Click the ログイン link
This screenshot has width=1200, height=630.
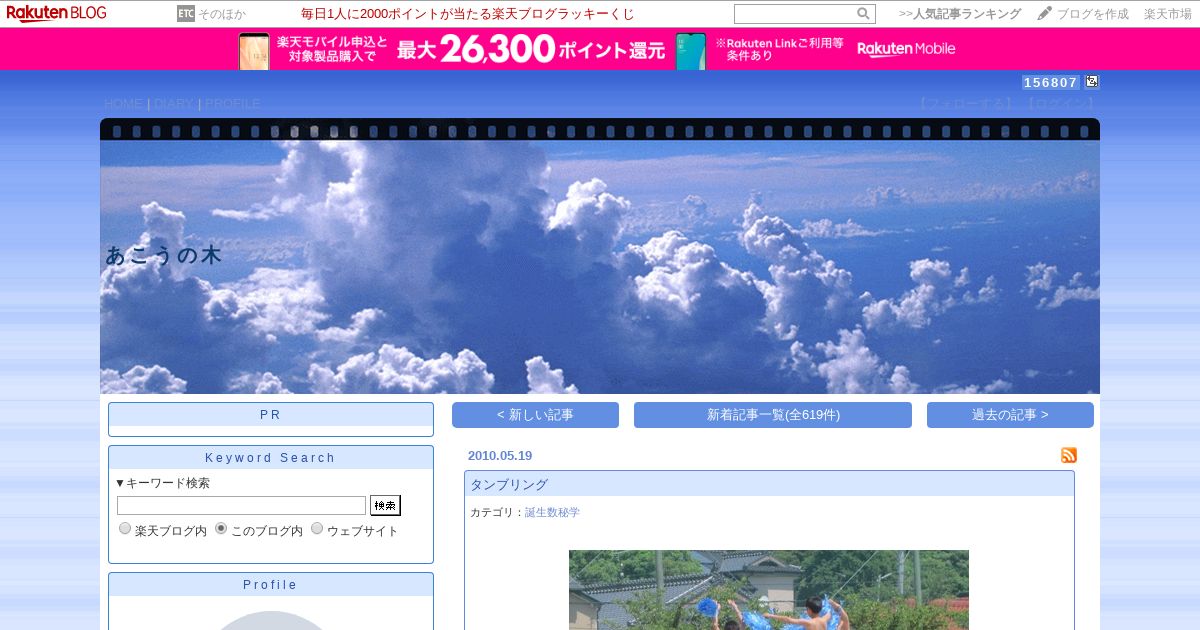(x=1059, y=103)
